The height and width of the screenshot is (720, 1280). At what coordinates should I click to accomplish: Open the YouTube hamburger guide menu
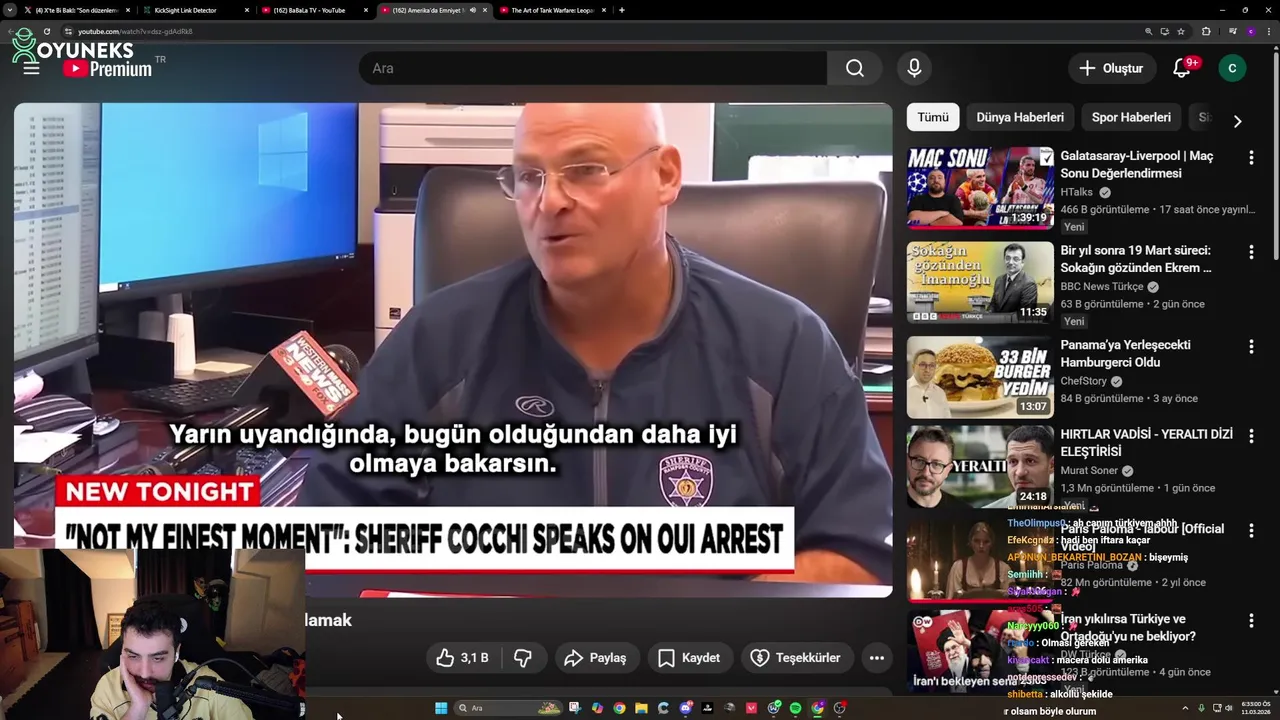pyautogui.click(x=31, y=68)
